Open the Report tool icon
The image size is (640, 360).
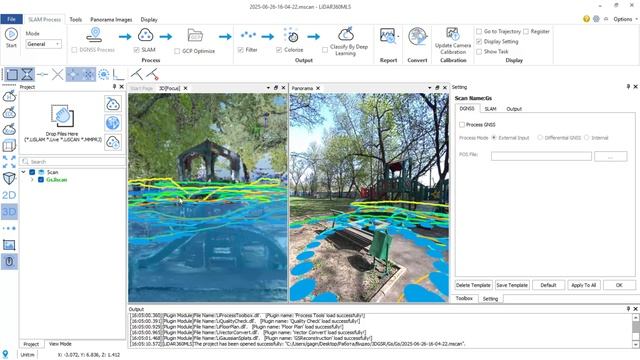pyautogui.click(x=387, y=36)
